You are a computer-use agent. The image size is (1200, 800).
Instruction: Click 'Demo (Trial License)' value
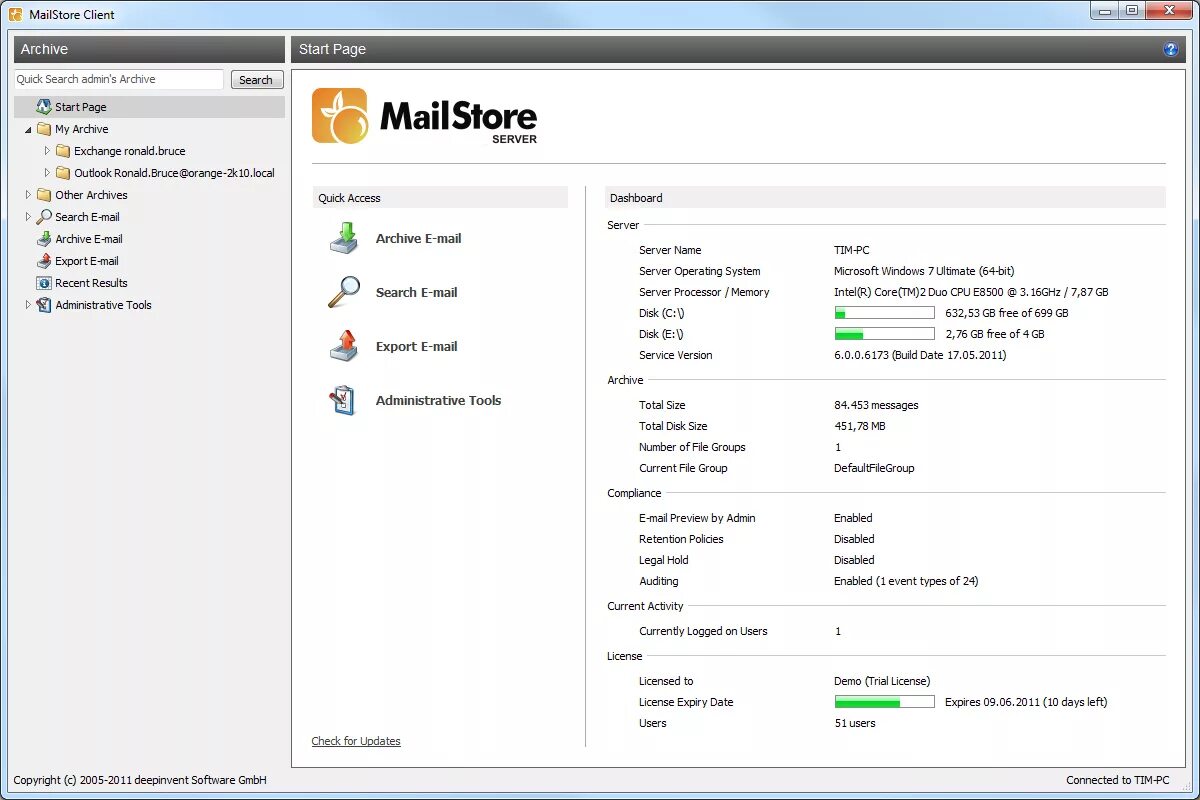882,681
